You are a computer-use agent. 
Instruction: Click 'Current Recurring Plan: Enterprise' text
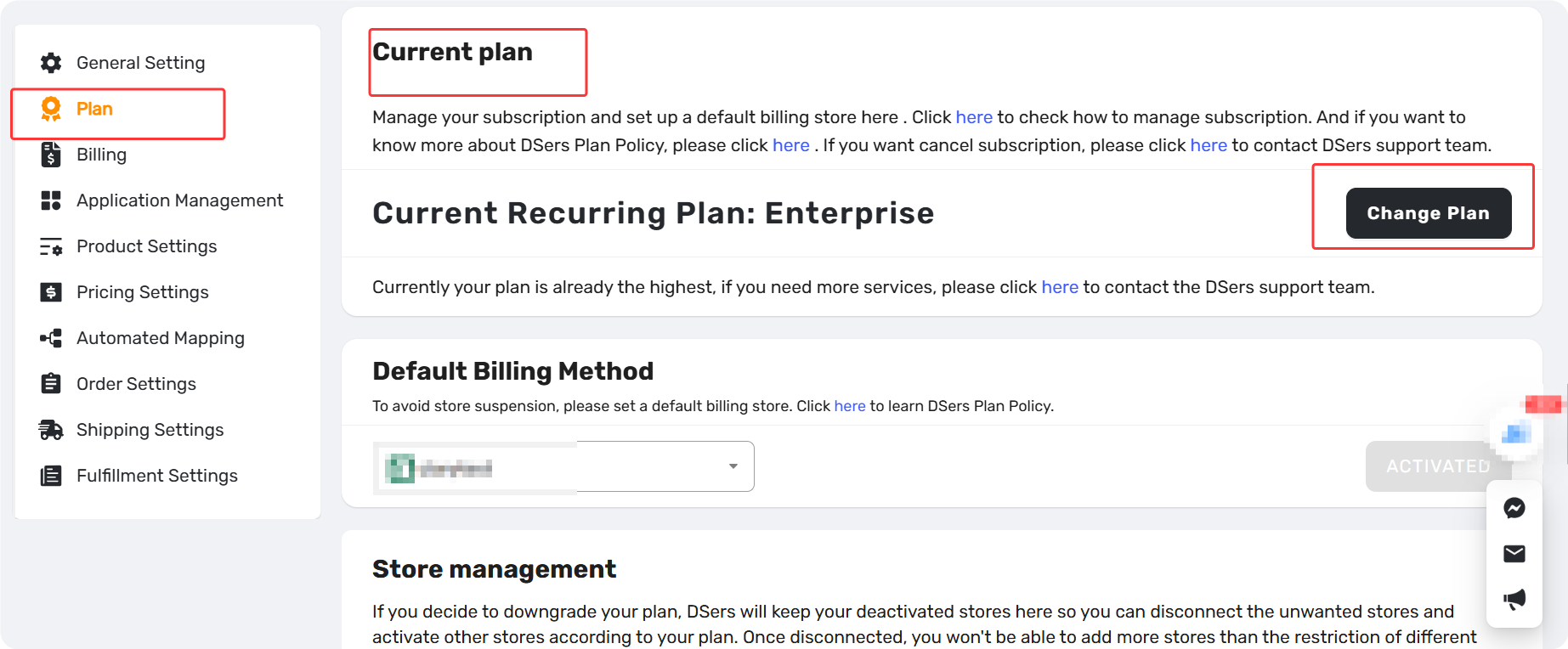pos(654,213)
